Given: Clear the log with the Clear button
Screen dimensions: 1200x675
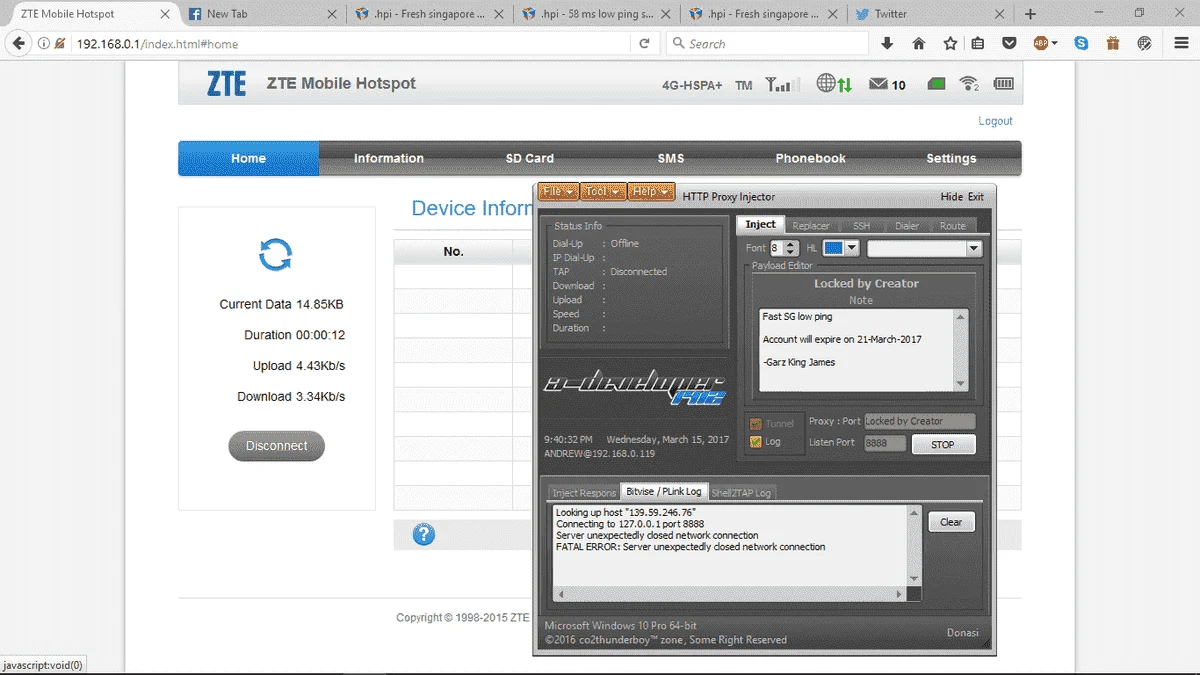Looking at the screenshot, I should 951,522.
